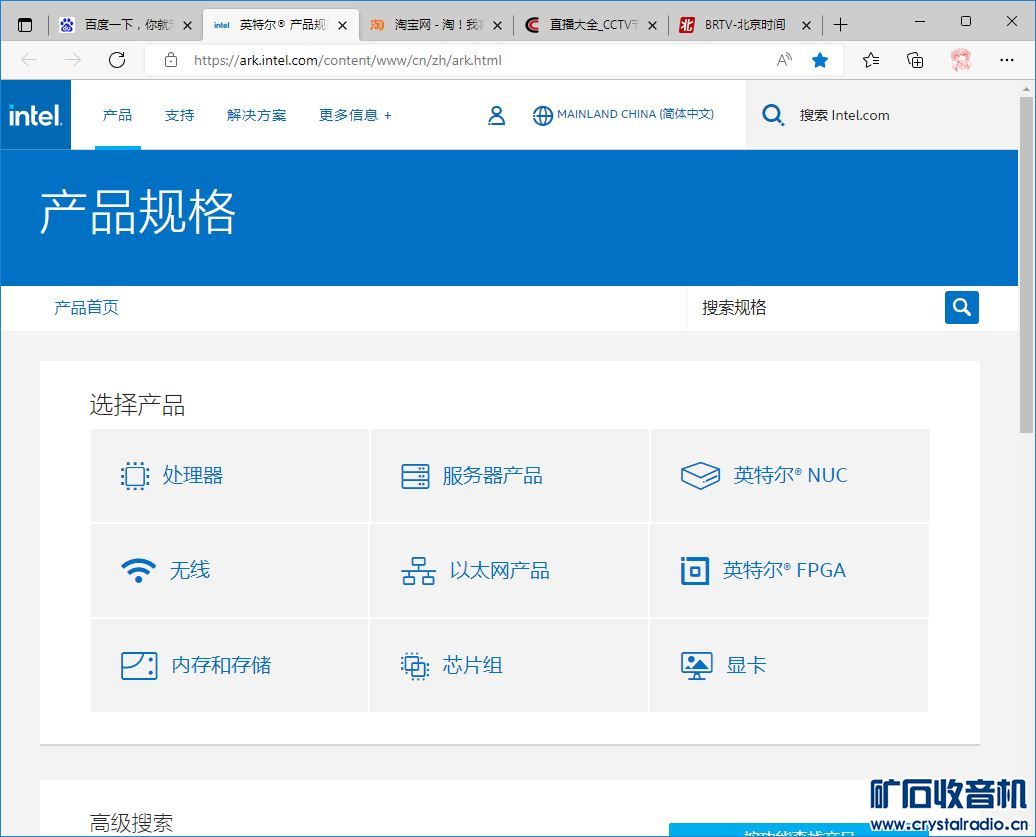Open browser Settings and more menu
The height and width of the screenshot is (837, 1036).
point(1007,60)
